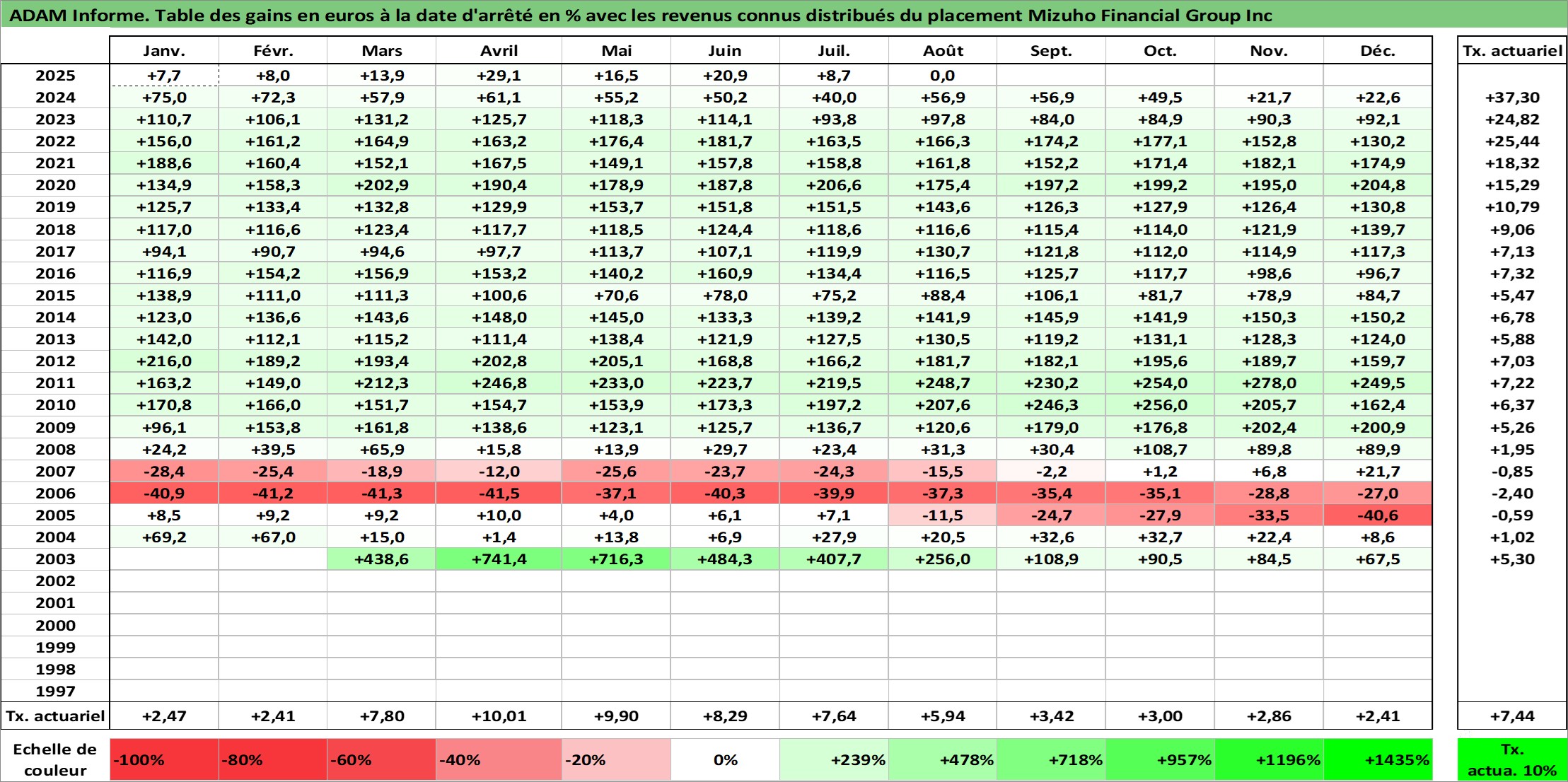Select cell +278,0 in 2011 November
The height and width of the screenshot is (782, 1568).
[x=1269, y=383]
